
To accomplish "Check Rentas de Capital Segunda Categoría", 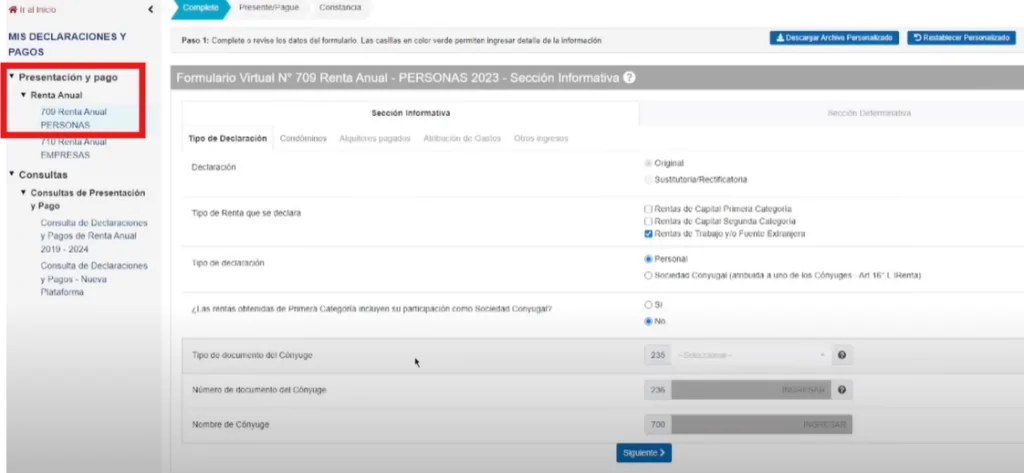I will click(649, 221).
